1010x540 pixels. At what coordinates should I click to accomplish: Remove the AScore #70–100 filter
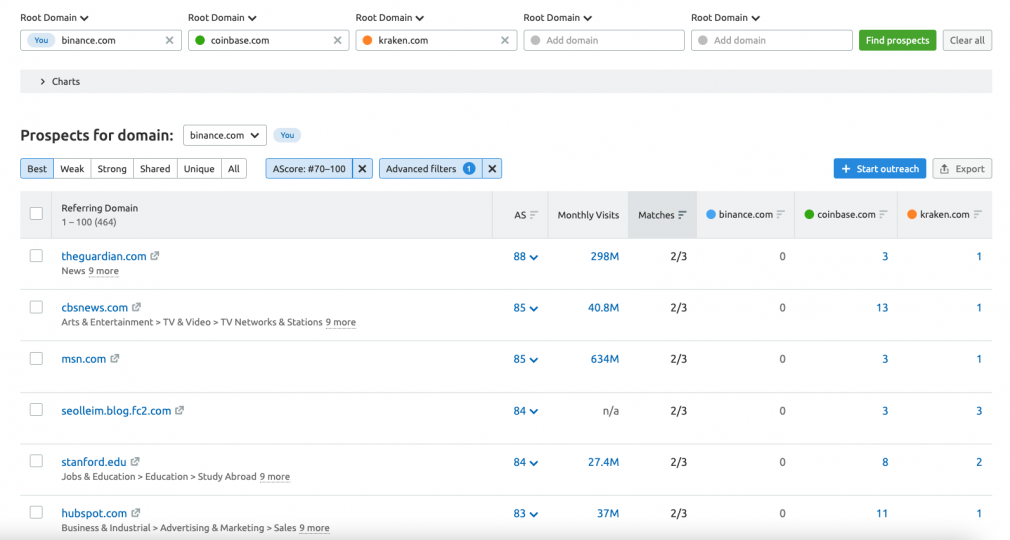coord(363,169)
